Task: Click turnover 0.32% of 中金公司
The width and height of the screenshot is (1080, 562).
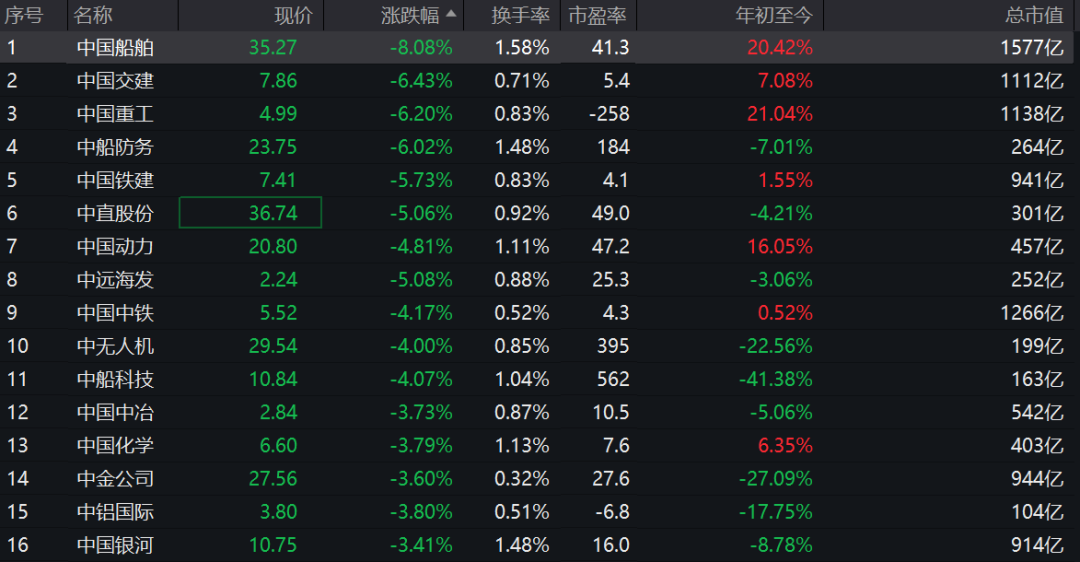Action: click(522, 478)
